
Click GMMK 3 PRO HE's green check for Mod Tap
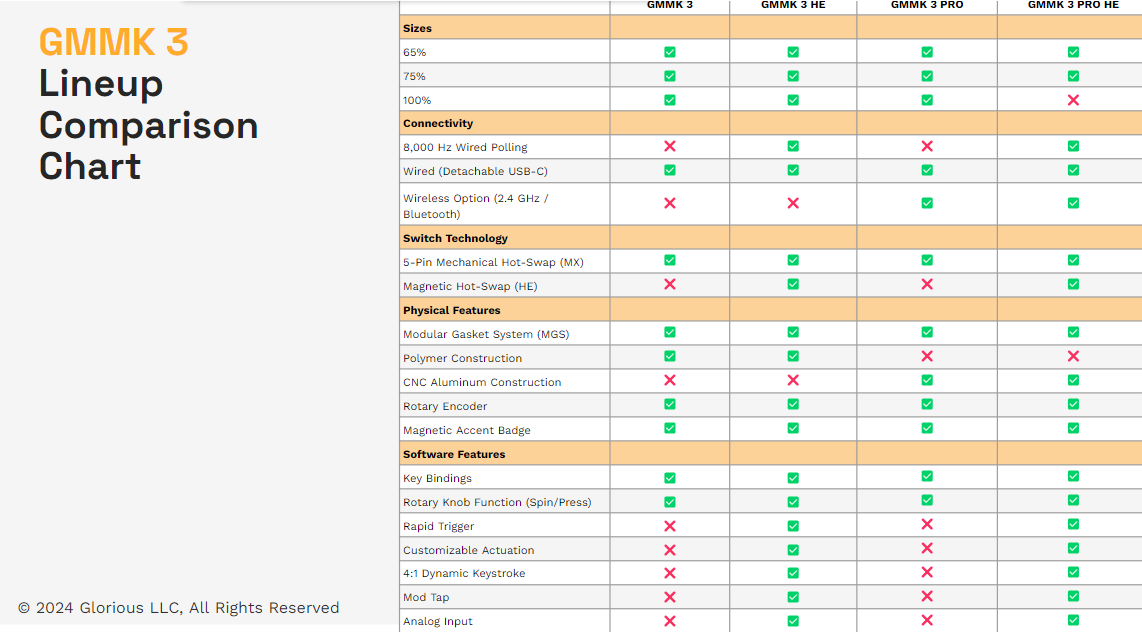[x=1073, y=596]
